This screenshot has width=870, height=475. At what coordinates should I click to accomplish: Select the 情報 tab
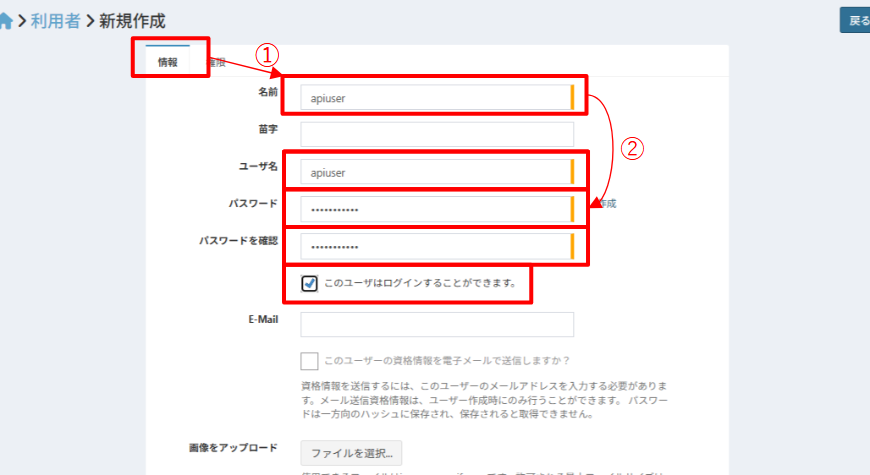point(168,62)
